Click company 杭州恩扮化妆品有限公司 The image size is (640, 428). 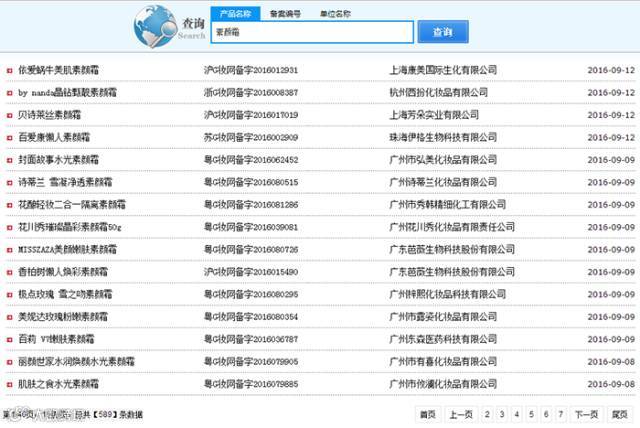tap(439, 93)
